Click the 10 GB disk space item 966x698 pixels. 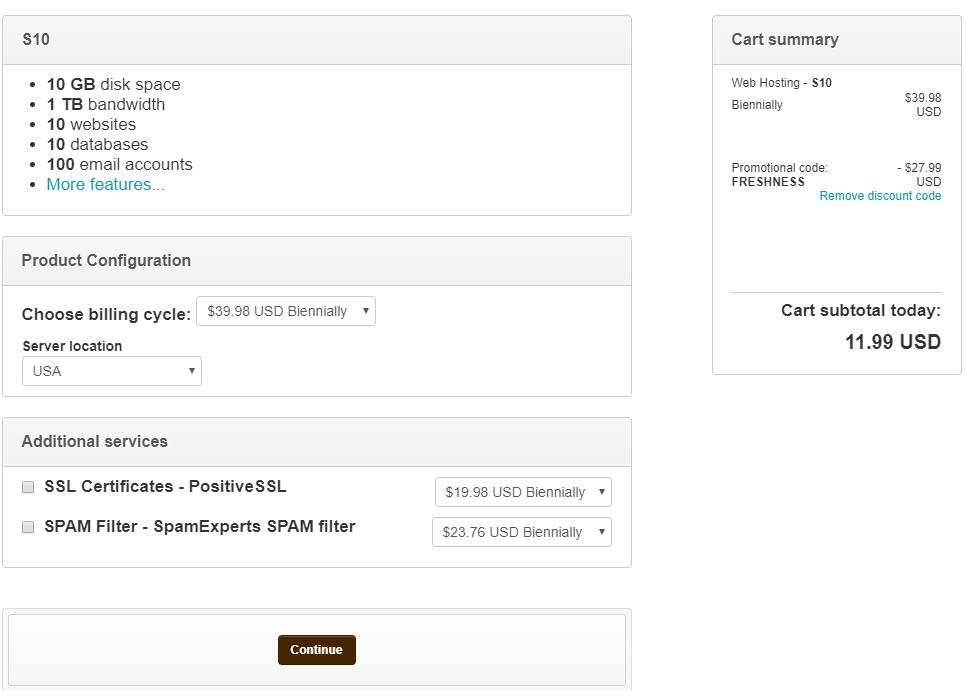tap(113, 84)
